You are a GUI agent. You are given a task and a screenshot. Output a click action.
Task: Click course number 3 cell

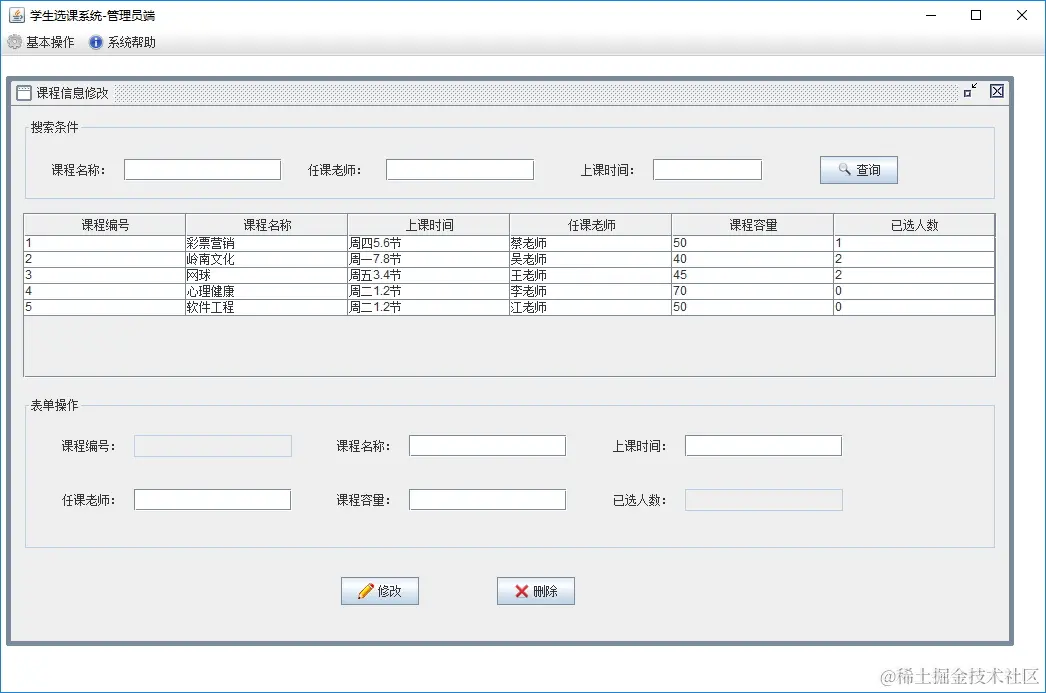tap(105, 275)
